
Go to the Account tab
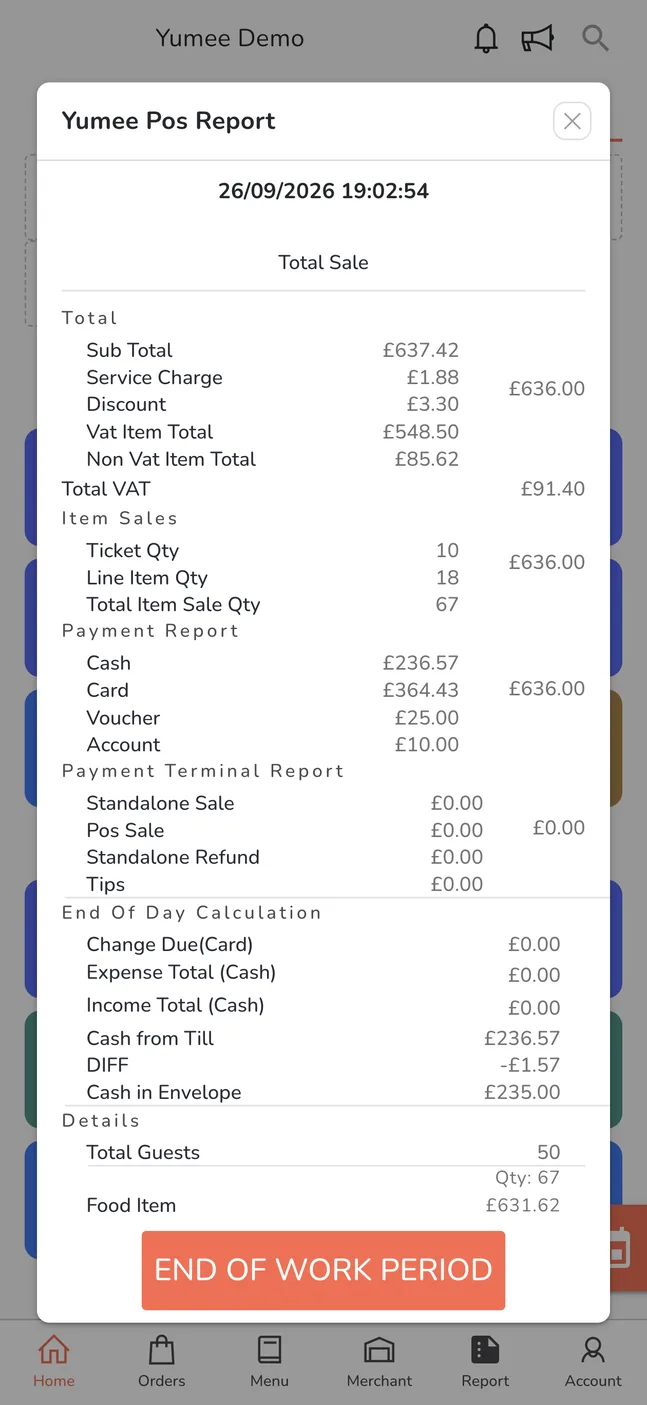pos(593,1362)
